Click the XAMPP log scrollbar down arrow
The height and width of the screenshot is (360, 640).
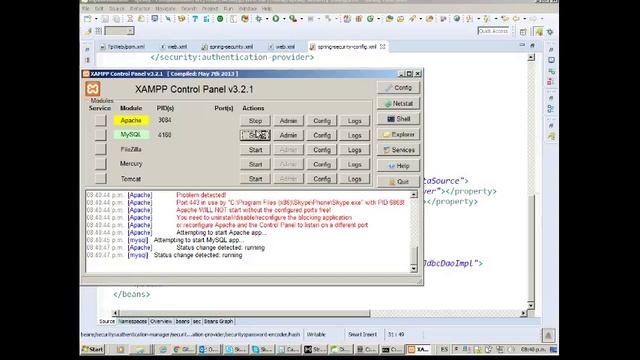(x=414, y=268)
